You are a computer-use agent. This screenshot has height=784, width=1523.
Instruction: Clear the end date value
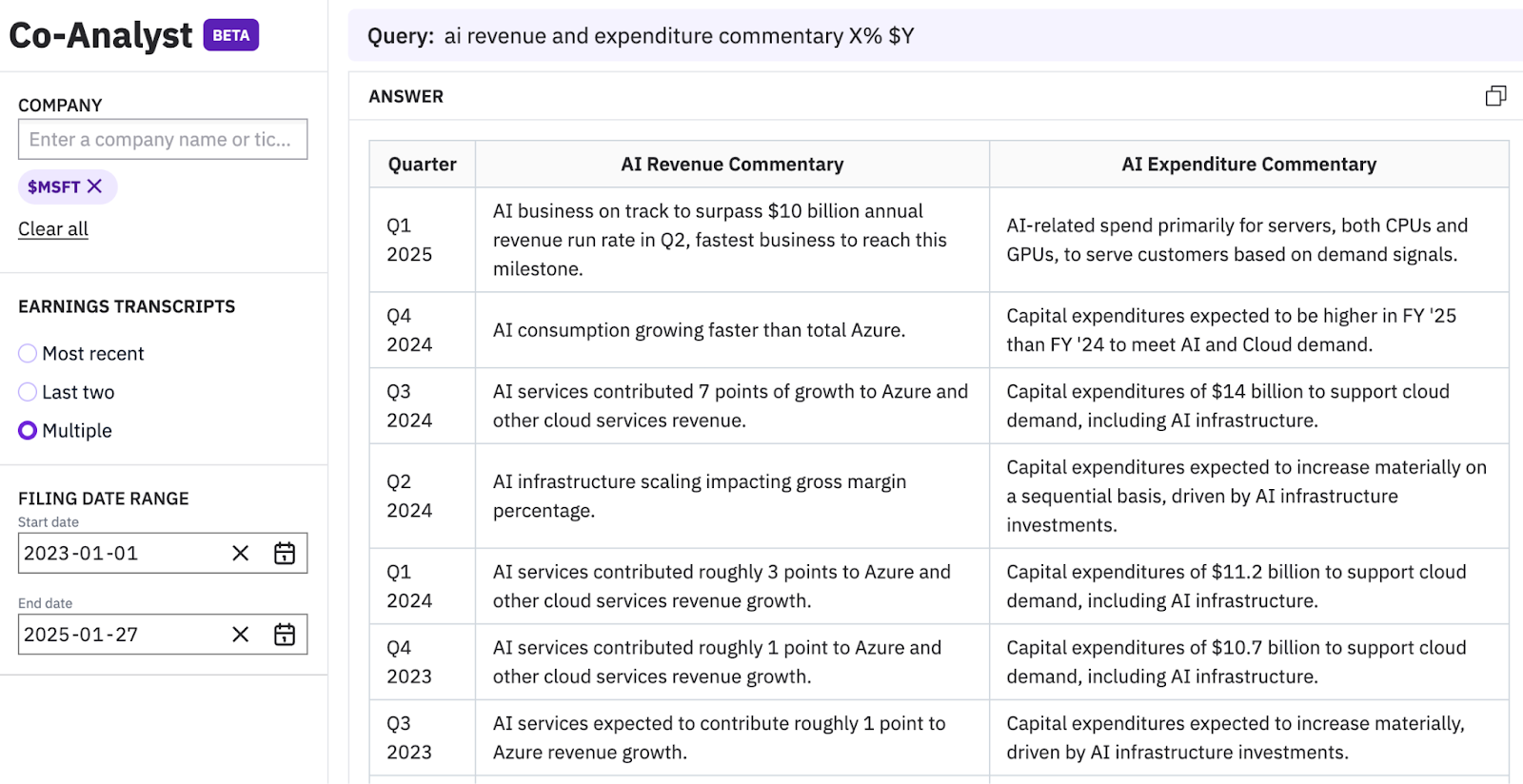point(240,635)
